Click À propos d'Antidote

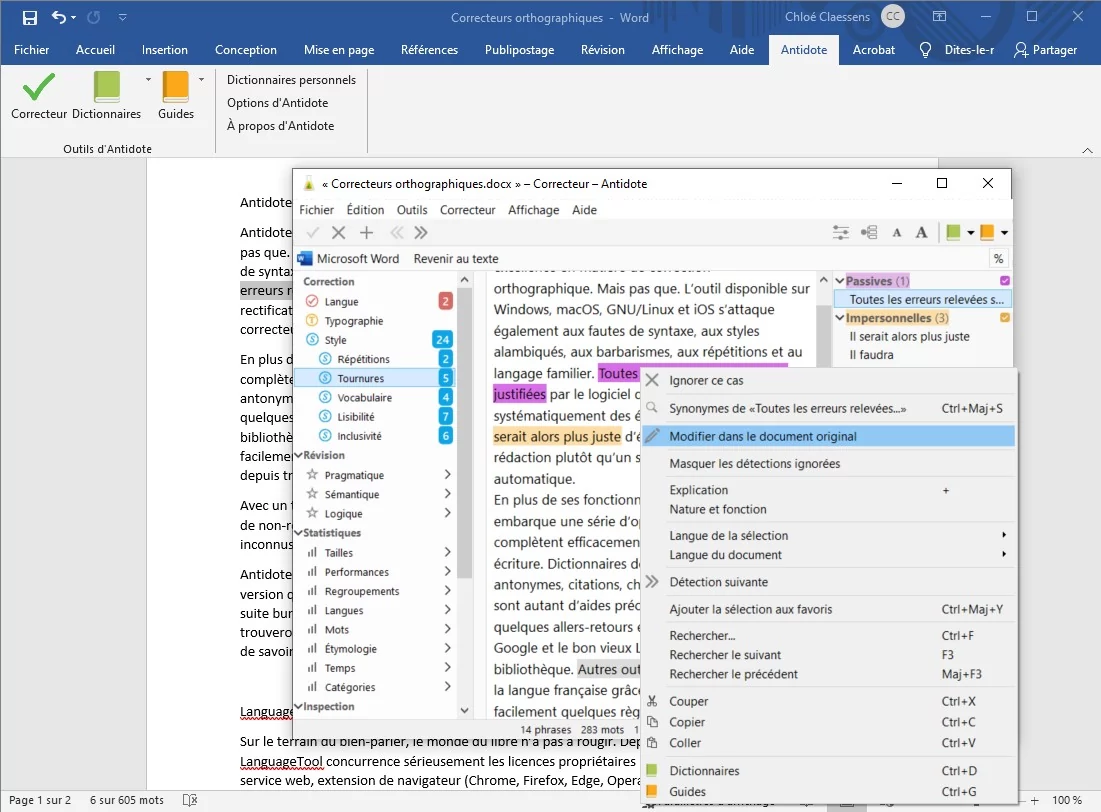click(280, 126)
